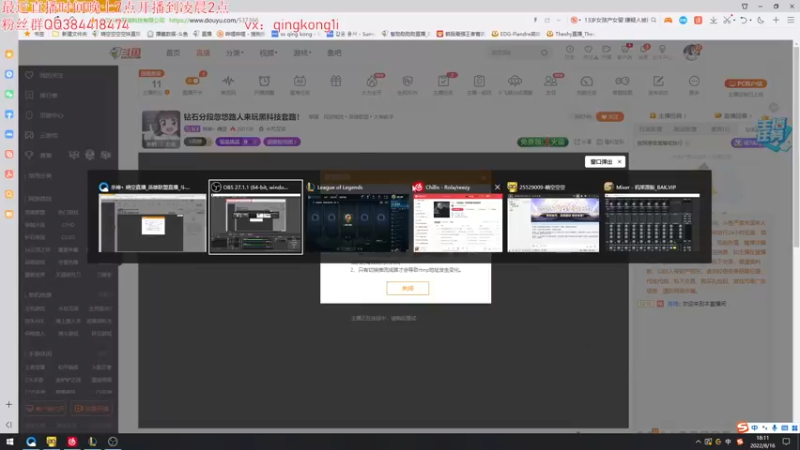Image resolution: width=800 pixels, height=450 pixels.
Task: Toggle the live broadcast switch
Action: tap(192, 81)
